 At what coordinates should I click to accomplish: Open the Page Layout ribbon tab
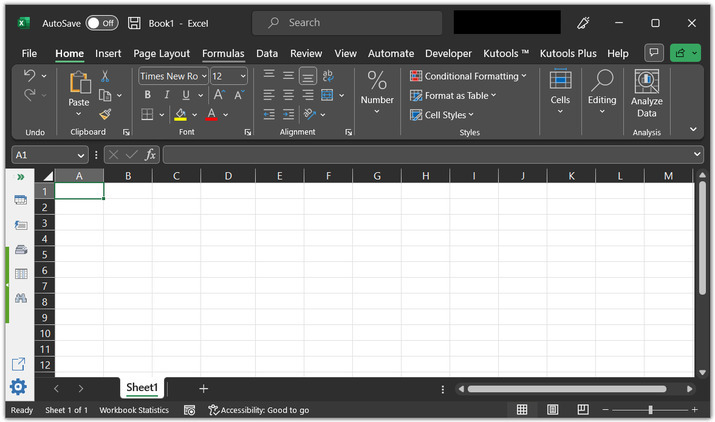[161, 53]
